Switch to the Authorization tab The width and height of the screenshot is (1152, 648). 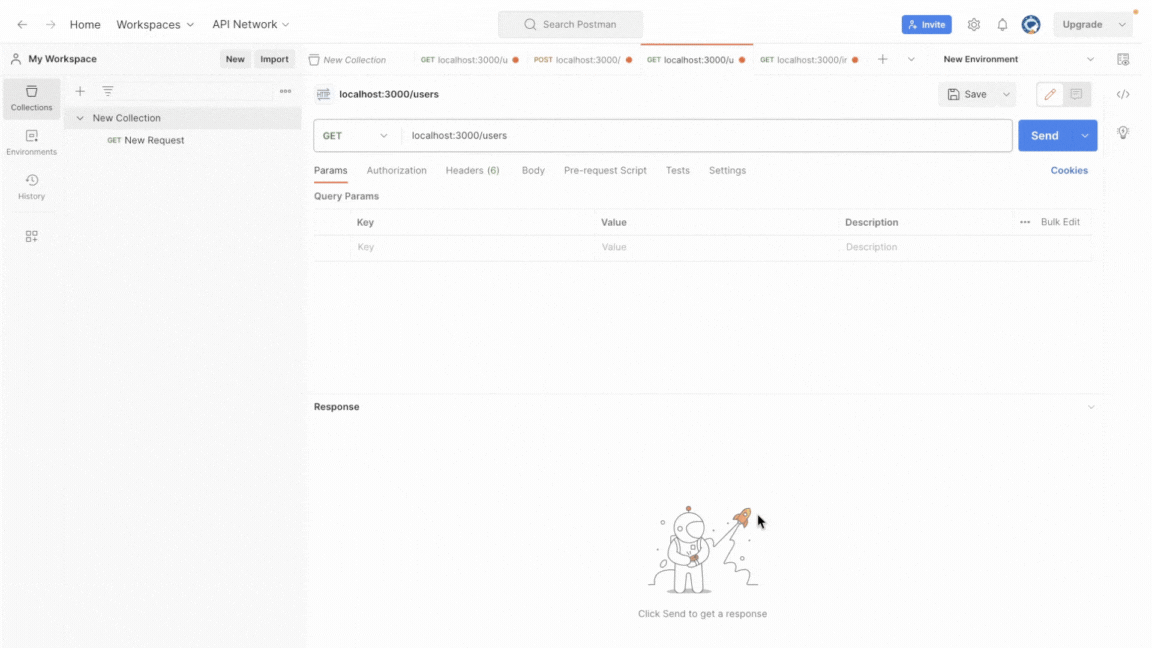[x=396, y=170]
